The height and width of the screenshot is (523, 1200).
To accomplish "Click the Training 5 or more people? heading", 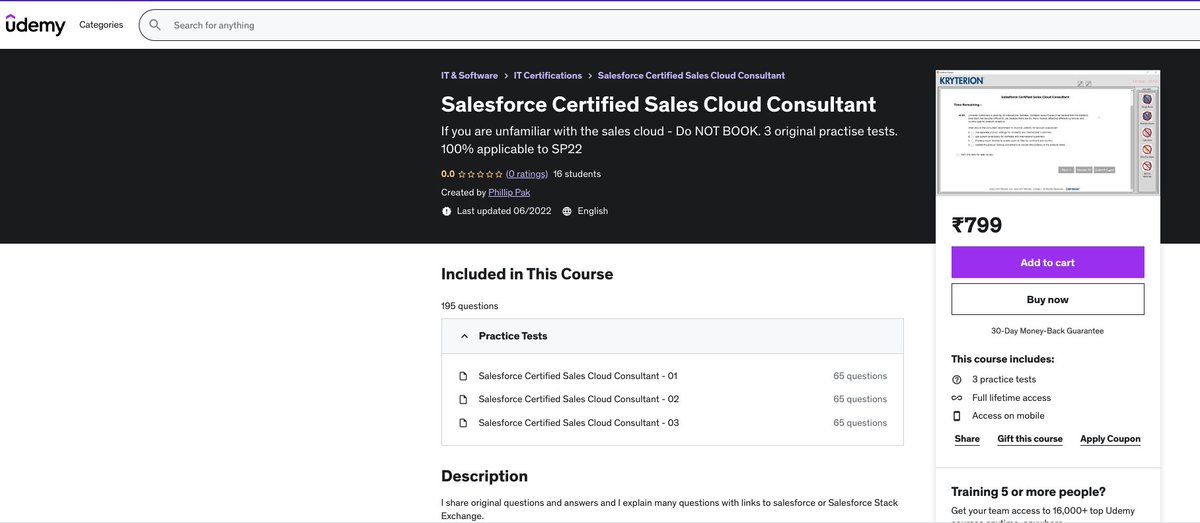I will click(1028, 491).
